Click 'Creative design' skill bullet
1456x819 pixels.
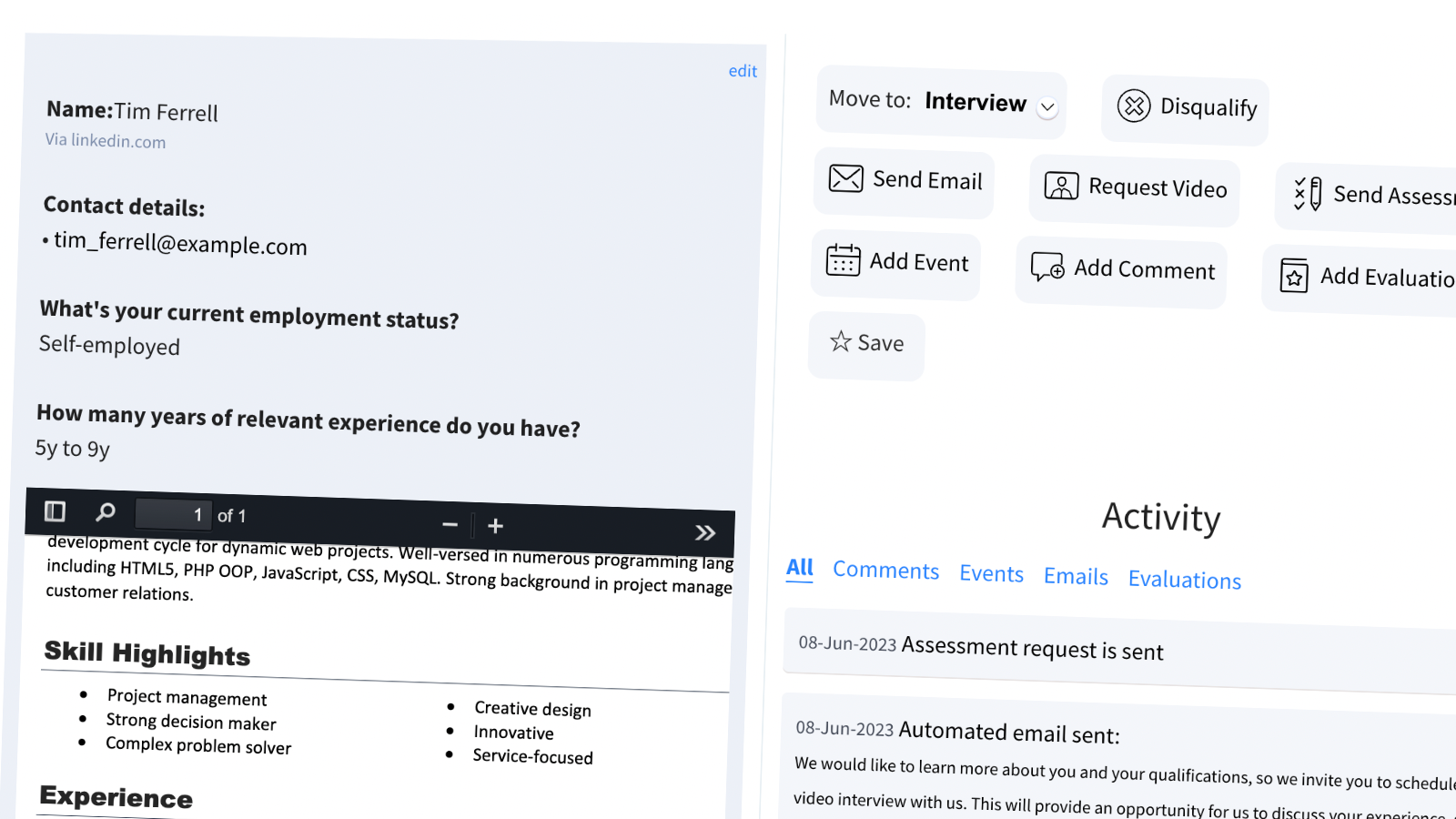pos(532,709)
